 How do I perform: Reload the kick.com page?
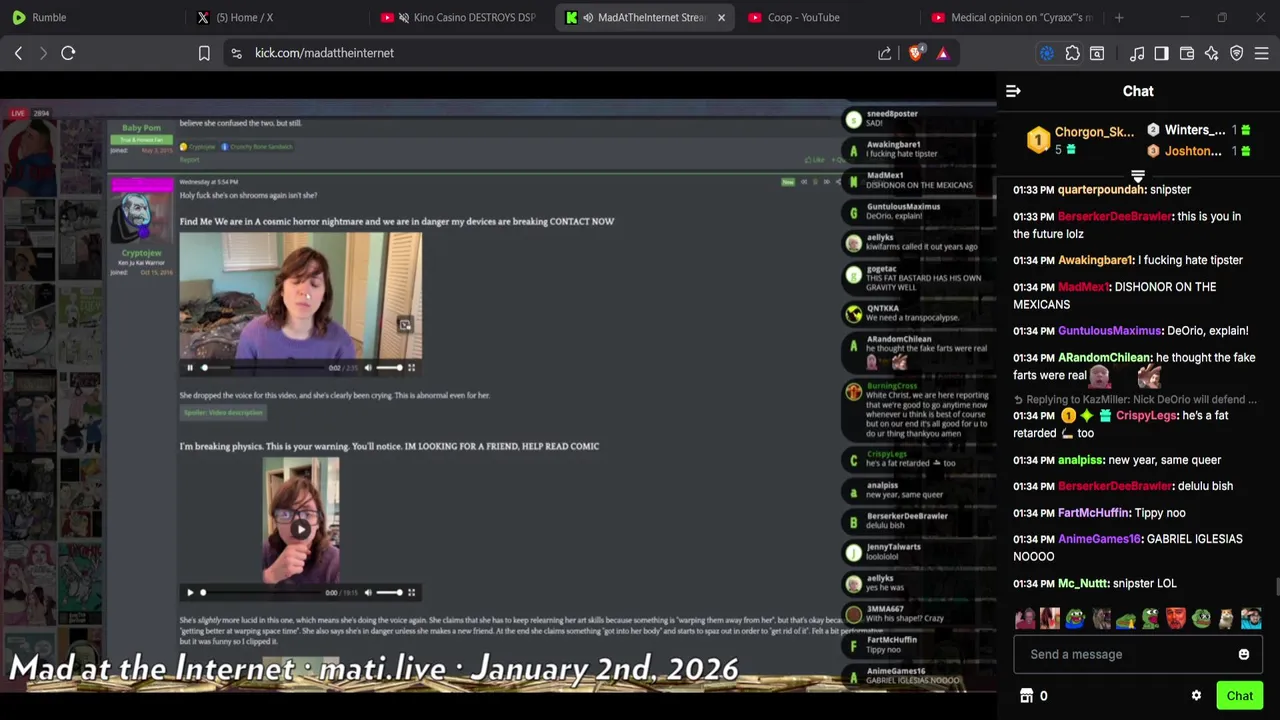(x=68, y=53)
